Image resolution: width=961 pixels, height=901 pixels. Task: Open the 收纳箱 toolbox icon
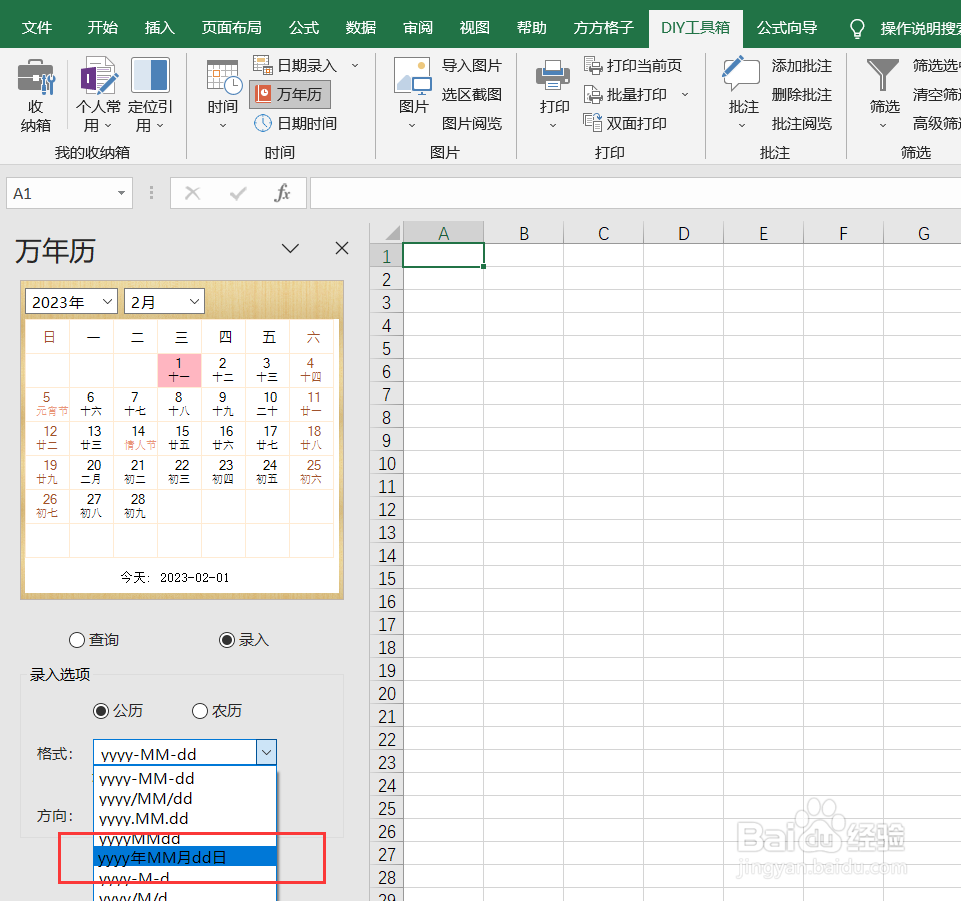pos(36,77)
